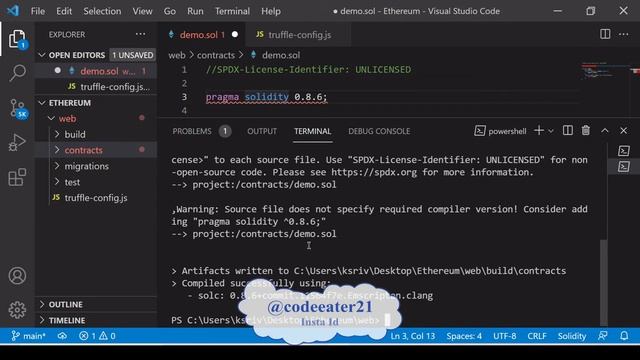The width and height of the screenshot is (640, 360).
Task: Open the powershell terminal profile label
Action: pyautogui.click(x=500, y=131)
